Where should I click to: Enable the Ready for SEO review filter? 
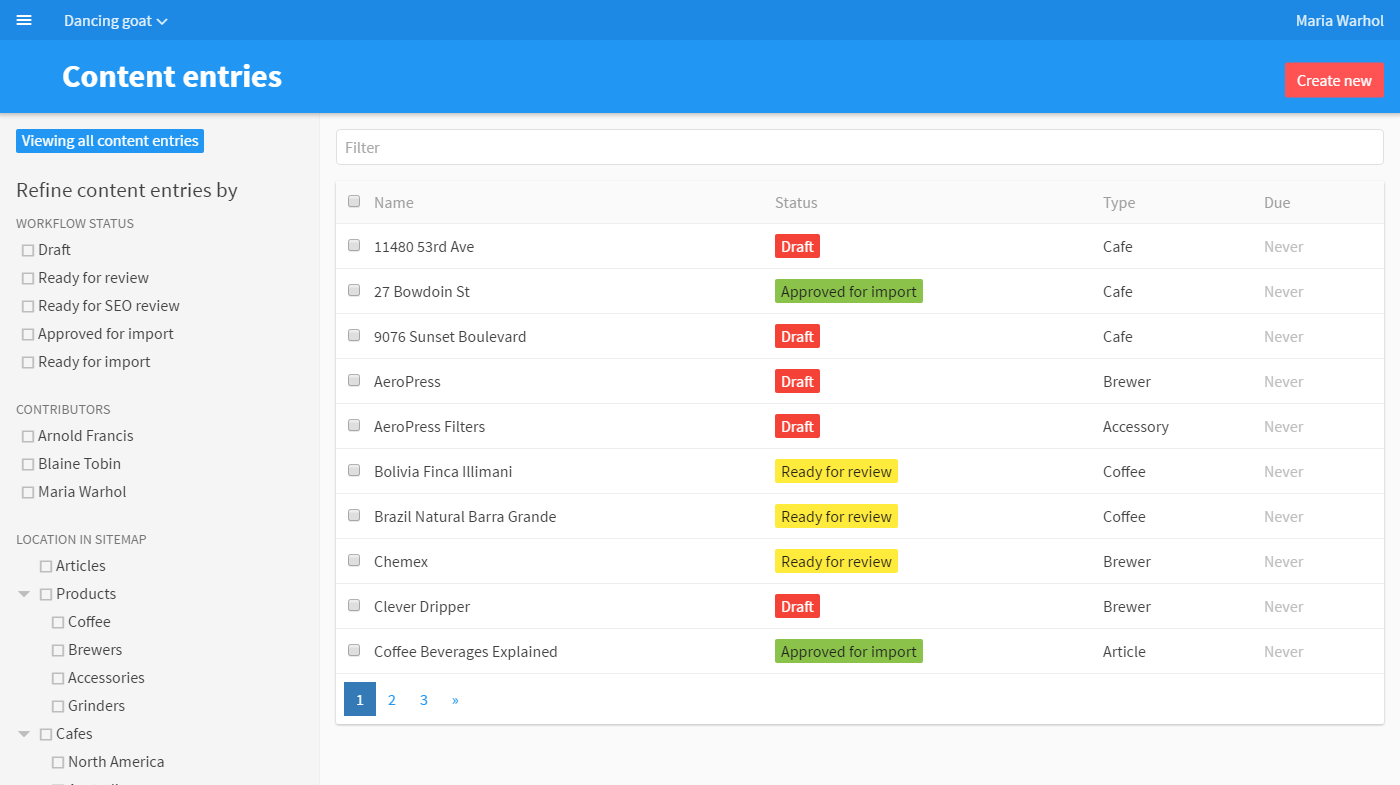(28, 307)
